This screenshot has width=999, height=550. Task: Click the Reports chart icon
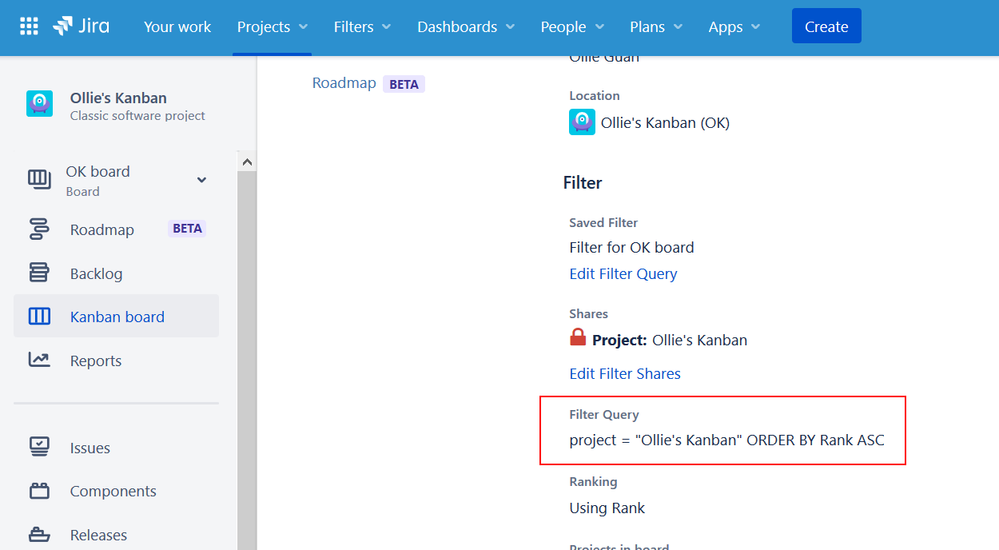pyautogui.click(x=39, y=359)
